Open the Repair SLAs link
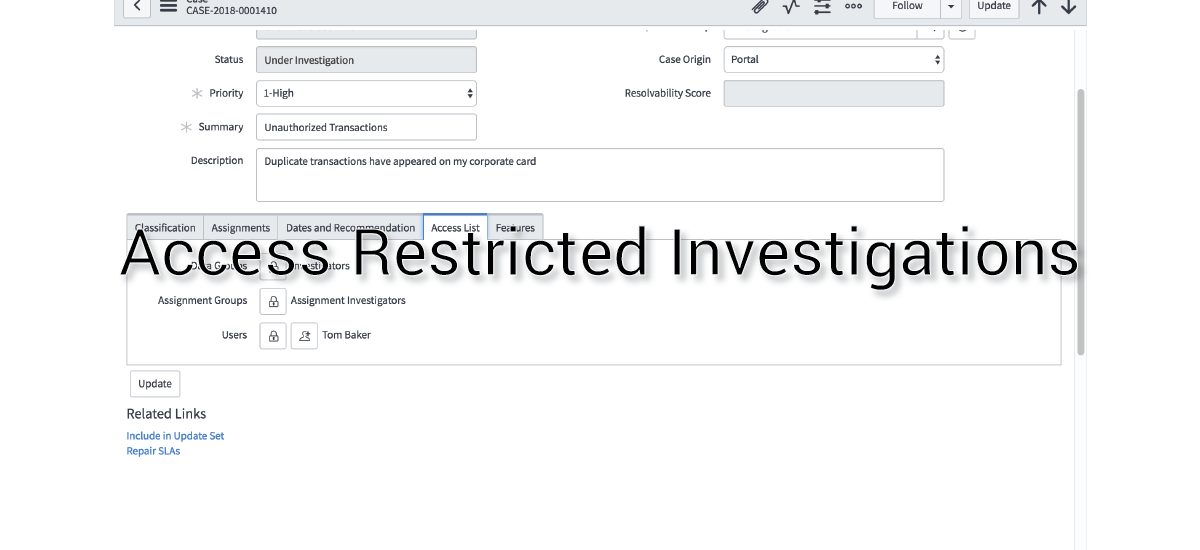This screenshot has height=550, width=1200. (x=153, y=451)
